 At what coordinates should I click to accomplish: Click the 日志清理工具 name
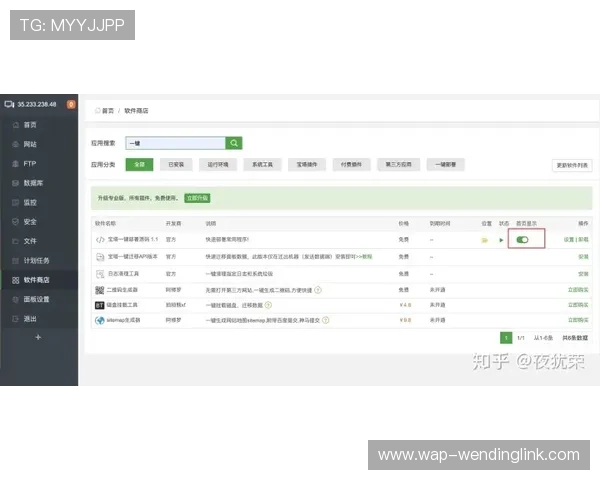[x=123, y=274]
